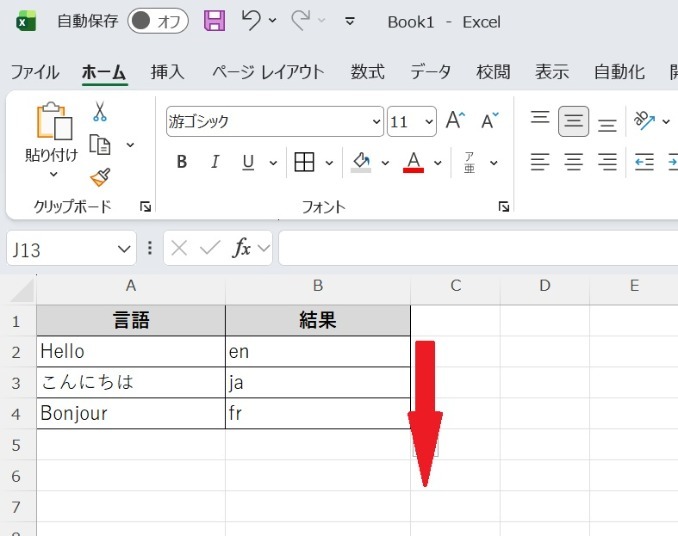Open the Name Box dropdown arrow

(x=124, y=249)
